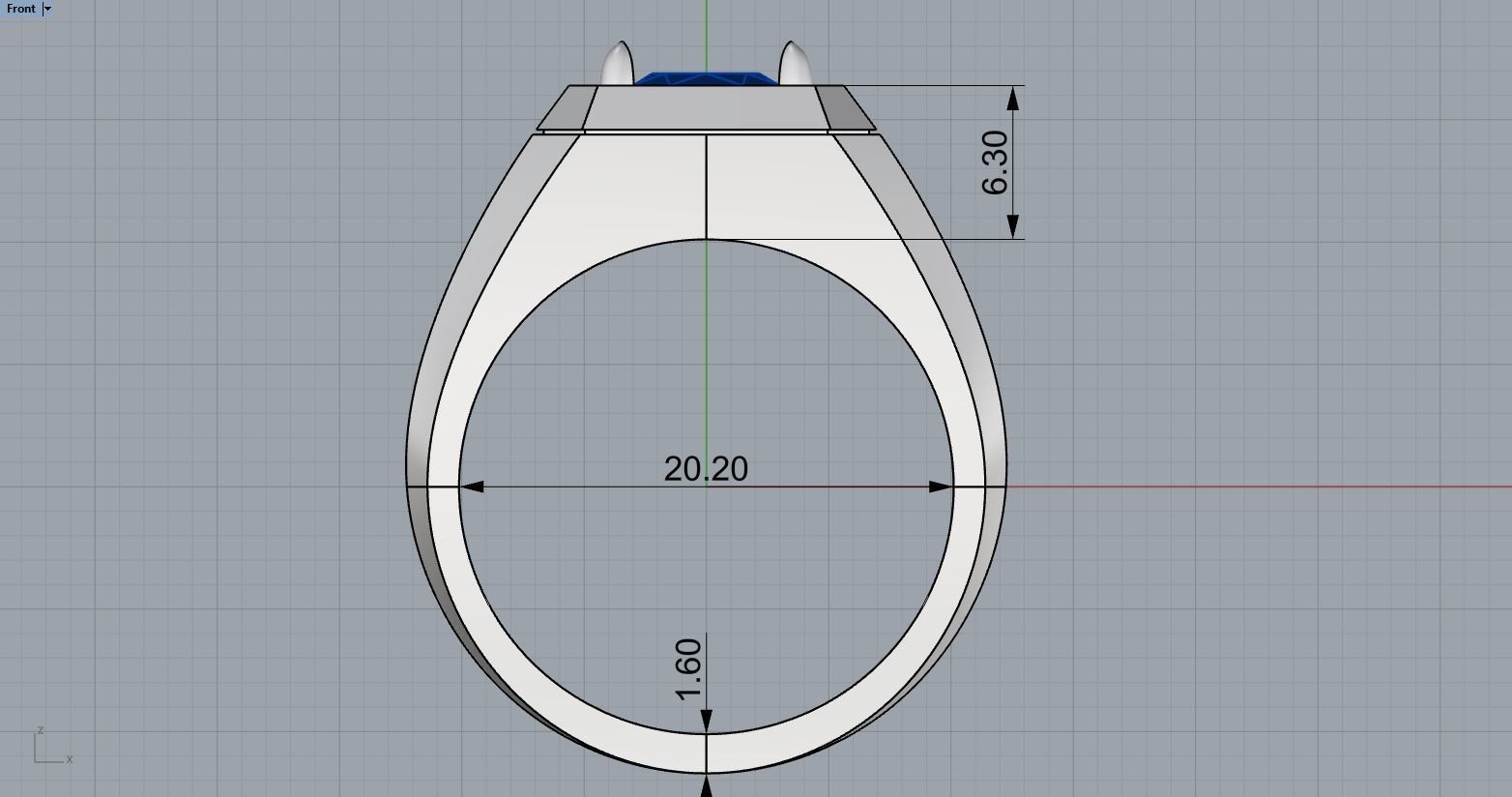Select the 6.30 height dimension text
The width and height of the screenshot is (1512, 797).
pyautogui.click(x=995, y=162)
